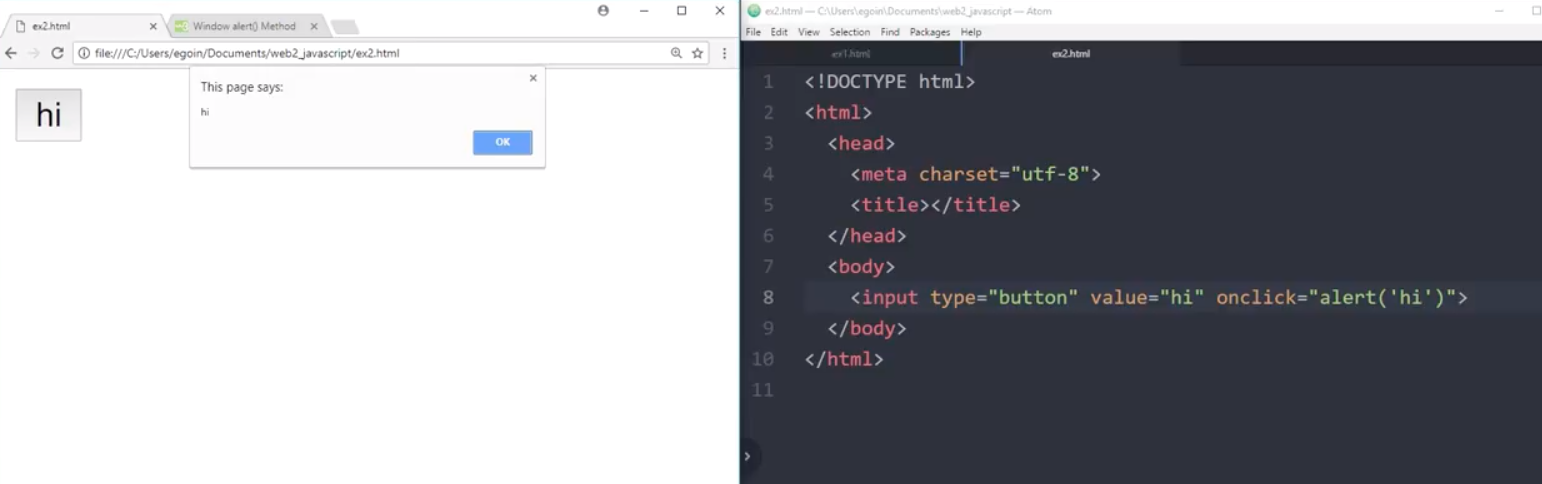Dismiss the alert dialog with X
This screenshot has height=484, width=1542.
click(533, 77)
